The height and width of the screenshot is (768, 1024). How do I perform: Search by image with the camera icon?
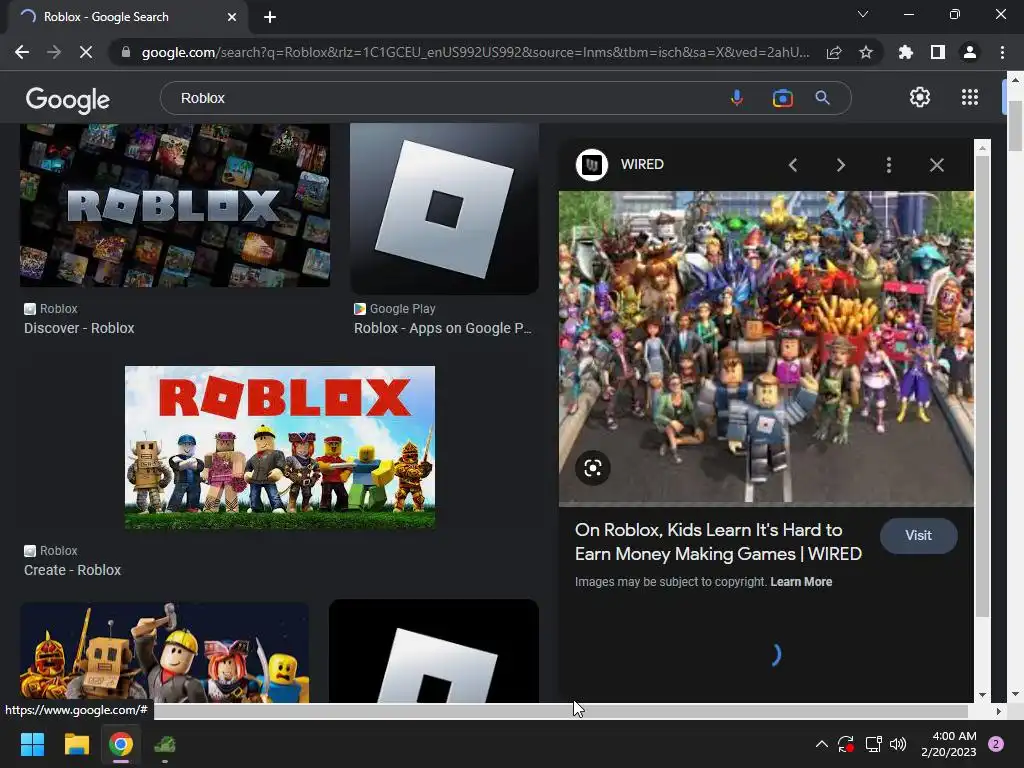[x=782, y=98]
